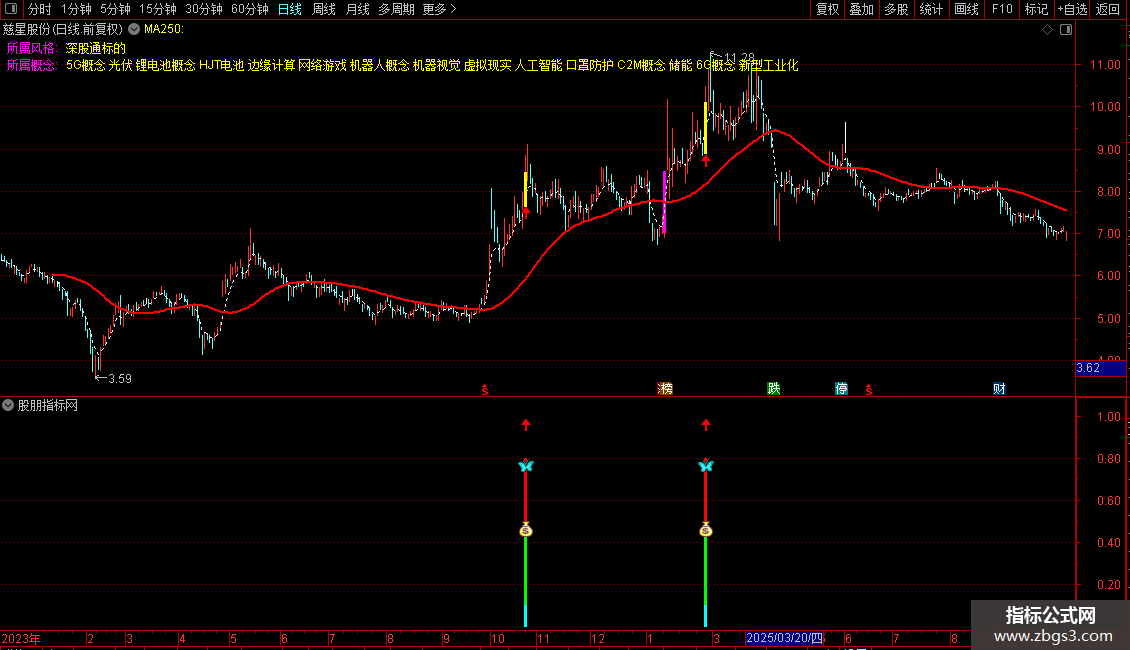Click the 所属风格 label
The image size is (1130, 650).
point(32,48)
